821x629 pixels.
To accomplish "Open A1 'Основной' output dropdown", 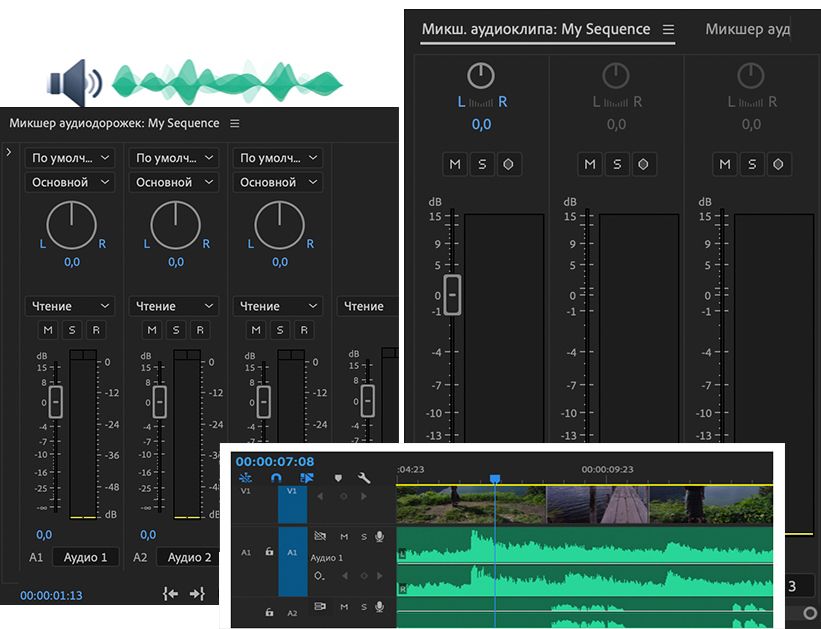I will click(70, 182).
